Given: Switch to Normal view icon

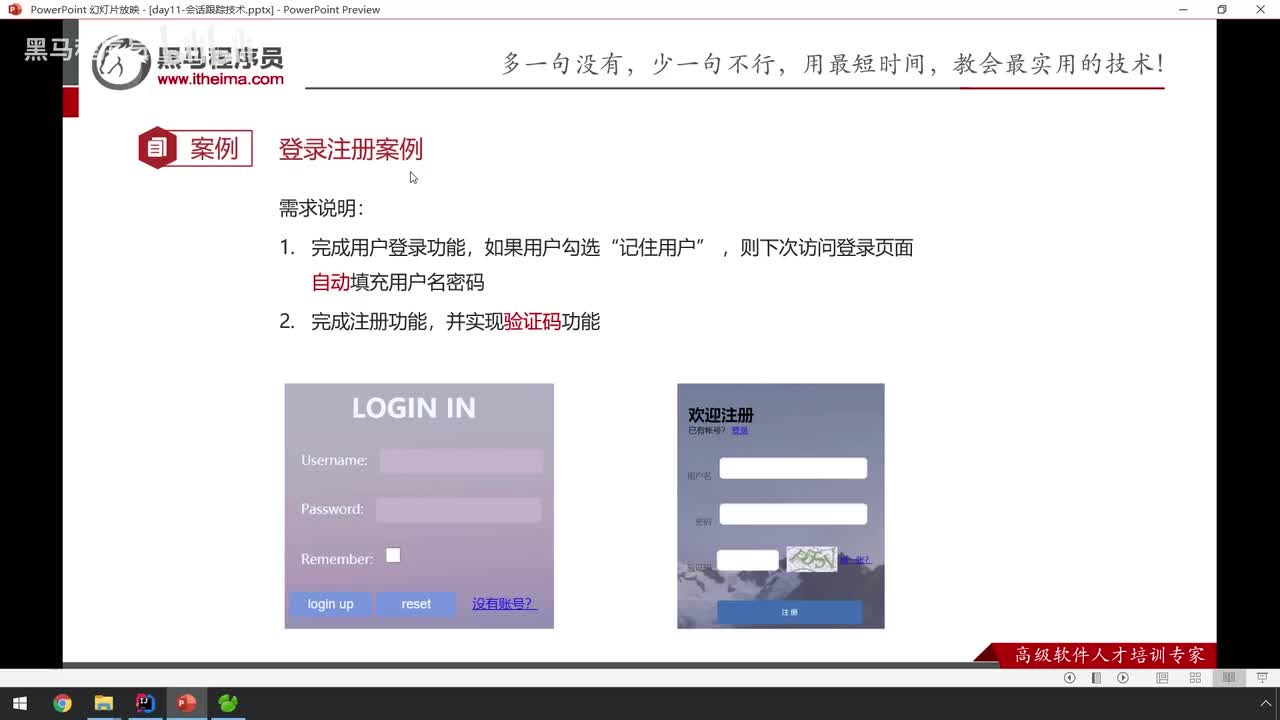Looking at the screenshot, I should click(1162, 678).
